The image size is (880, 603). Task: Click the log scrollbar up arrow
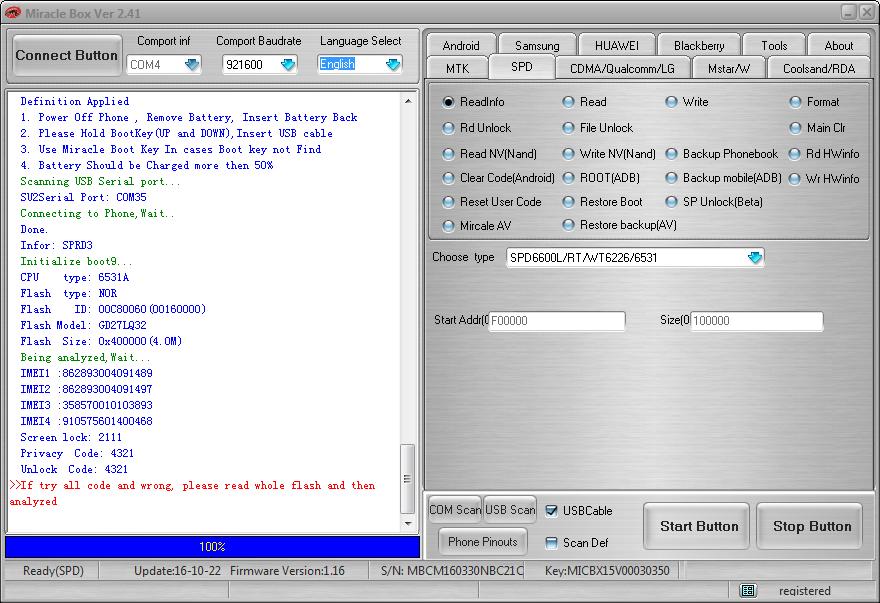click(x=408, y=101)
